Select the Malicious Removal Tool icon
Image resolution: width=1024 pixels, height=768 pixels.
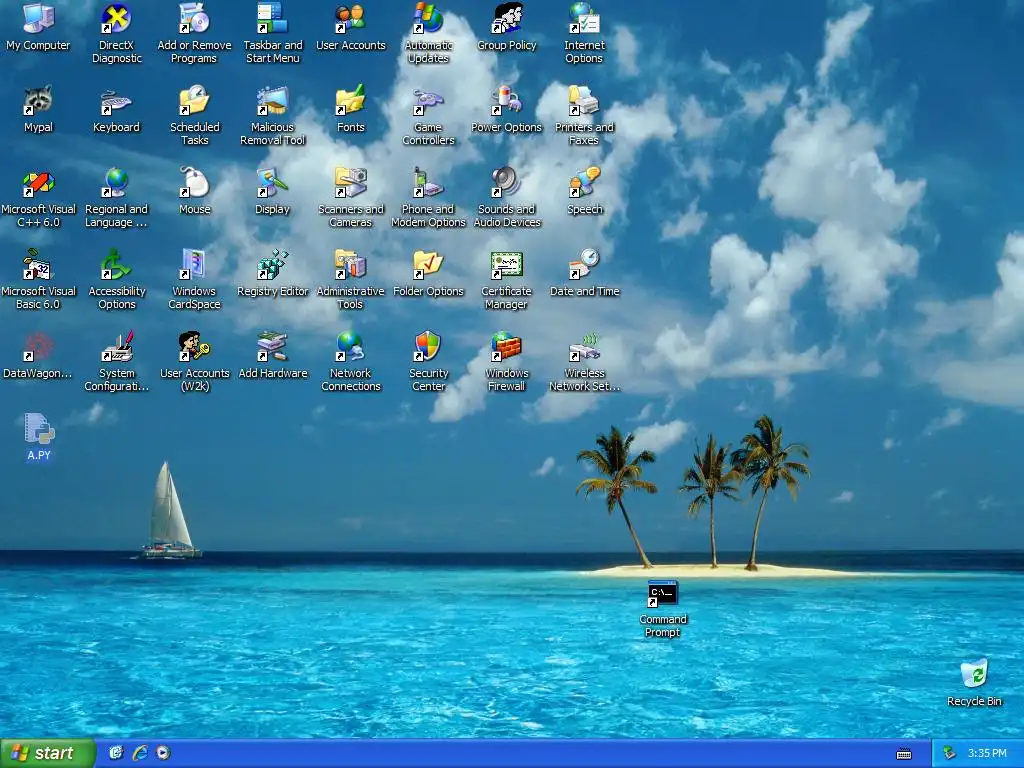pyautogui.click(x=272, y=101)
